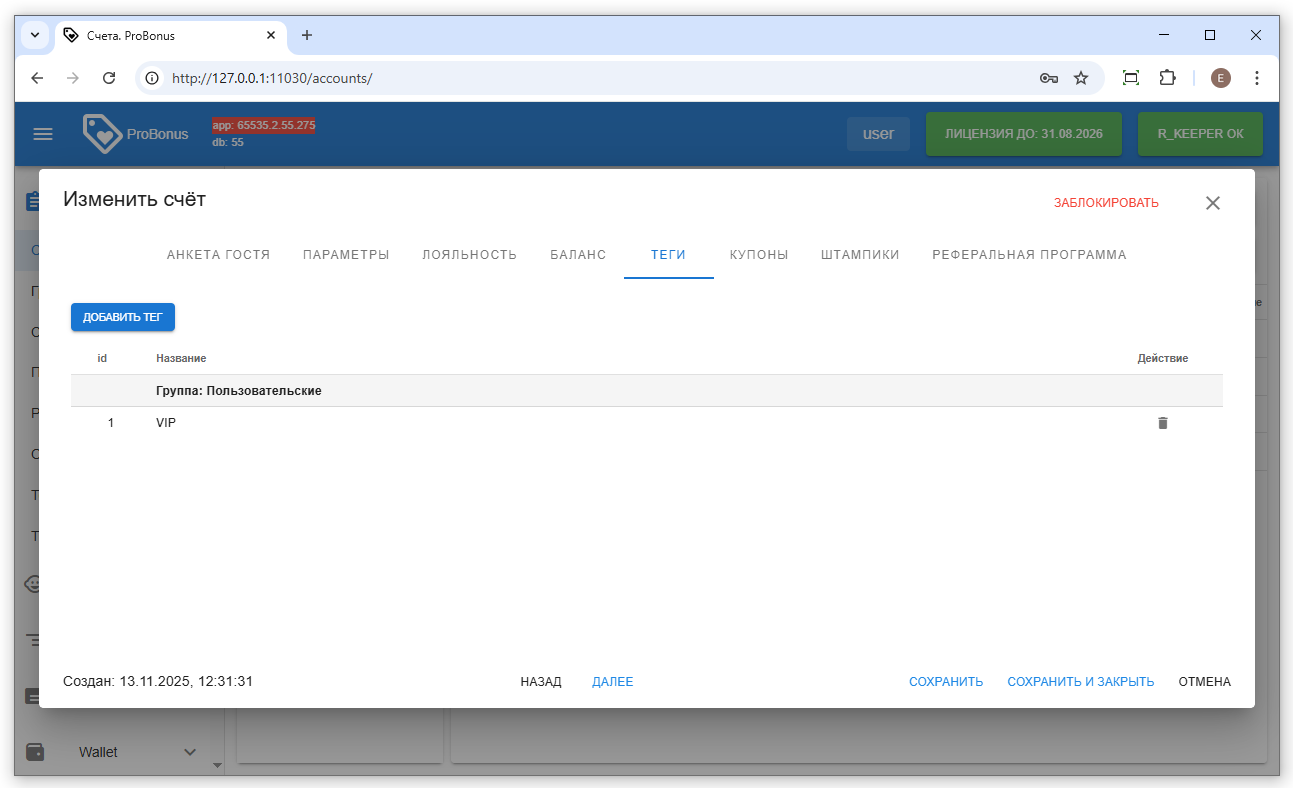Click the ProBonus logo icon
This screenshot has width=1293, height=788.
101,134
